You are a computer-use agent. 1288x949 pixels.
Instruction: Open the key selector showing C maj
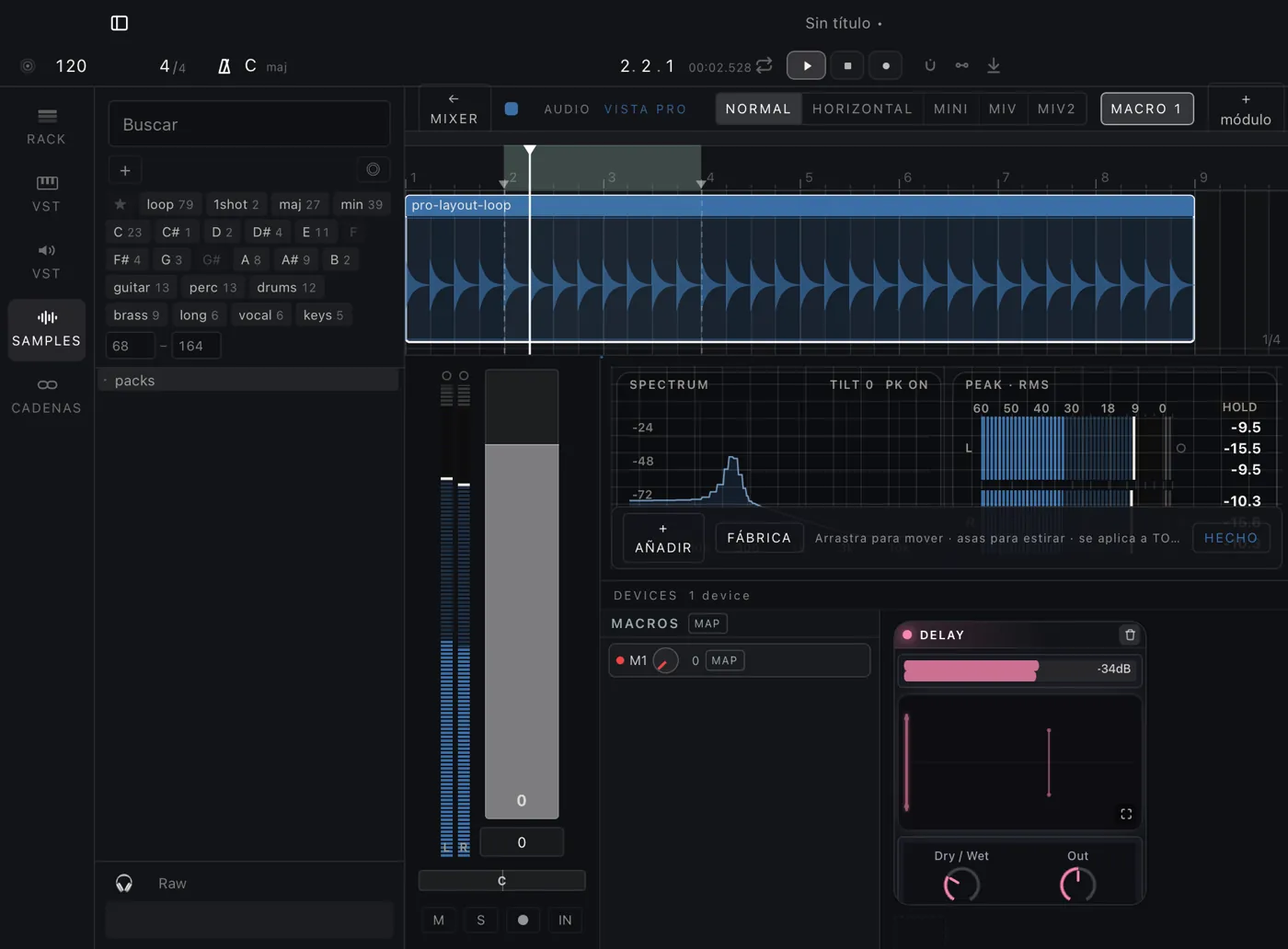point(266,66)
